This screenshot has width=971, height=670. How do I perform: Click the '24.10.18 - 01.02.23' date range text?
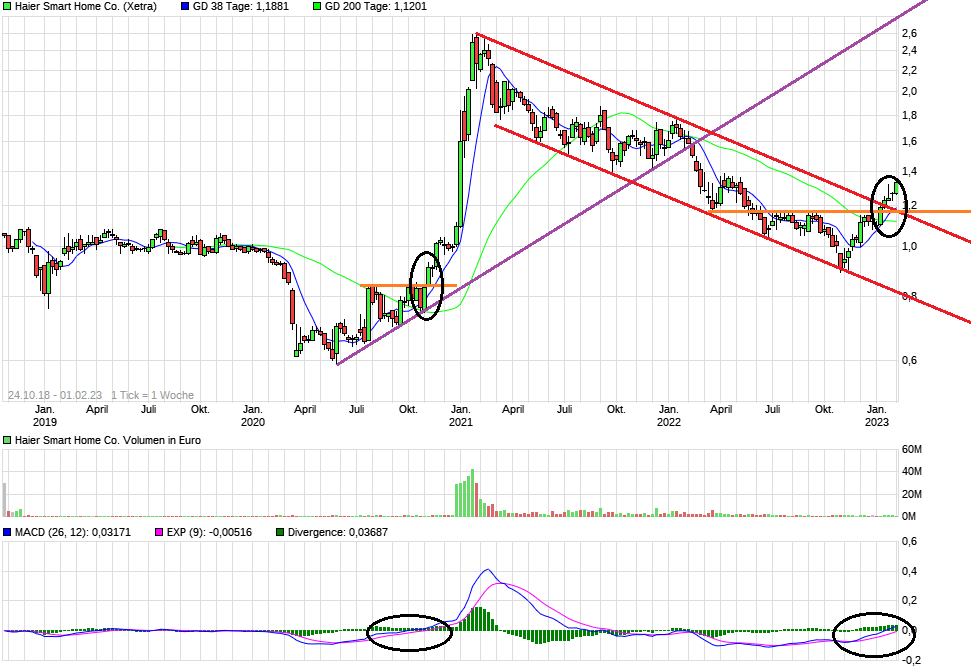(55, 395)
